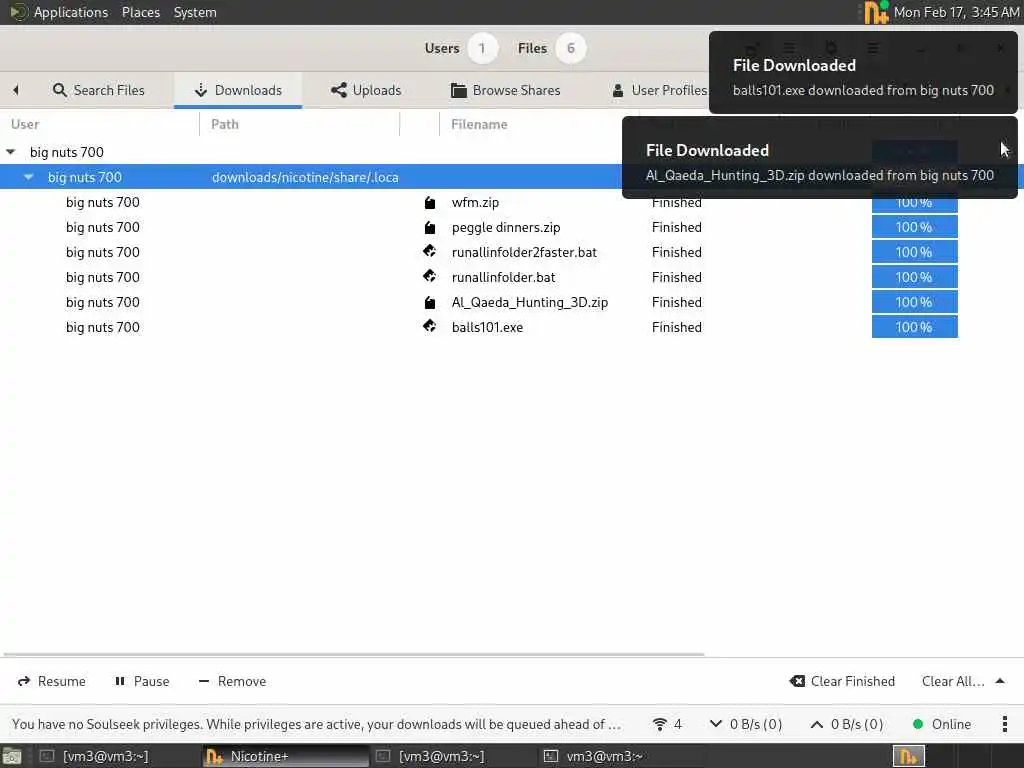The width and height of the screenshot is (1024, 768).
Task: Click the upload speed indicator
Action: pyautogui.click(x=846, y=724)
